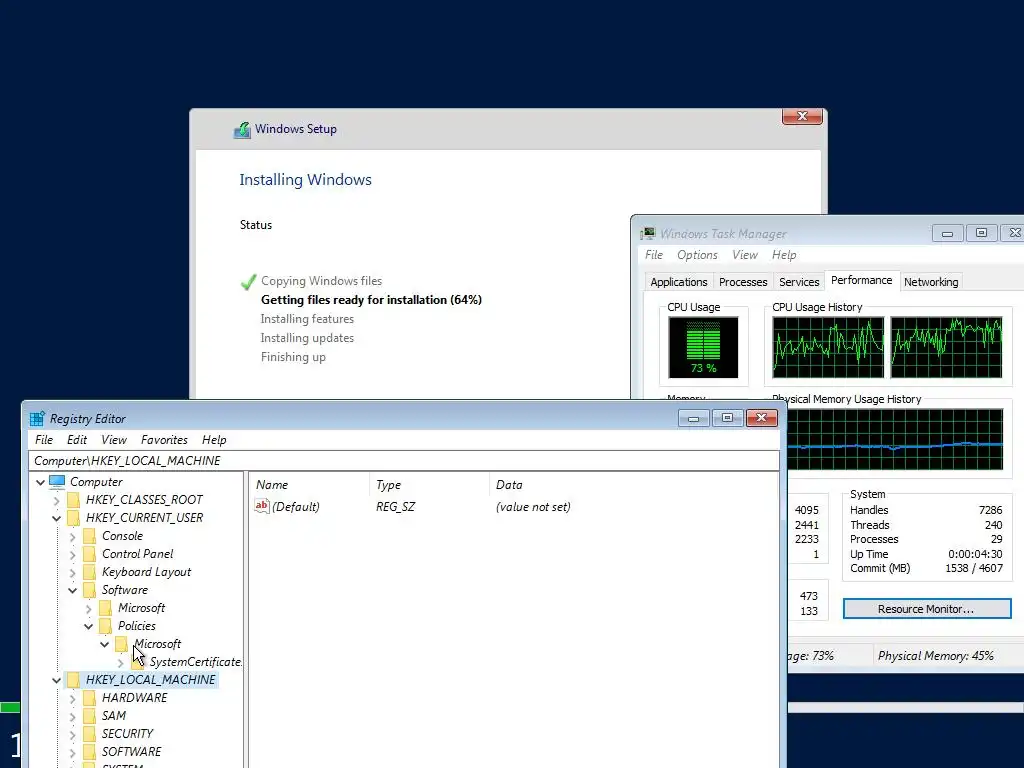Image resolution: width=1024 pixels, height=768 pixels.
Task: Switch to the Services tab
Action: tap(799, 282)
